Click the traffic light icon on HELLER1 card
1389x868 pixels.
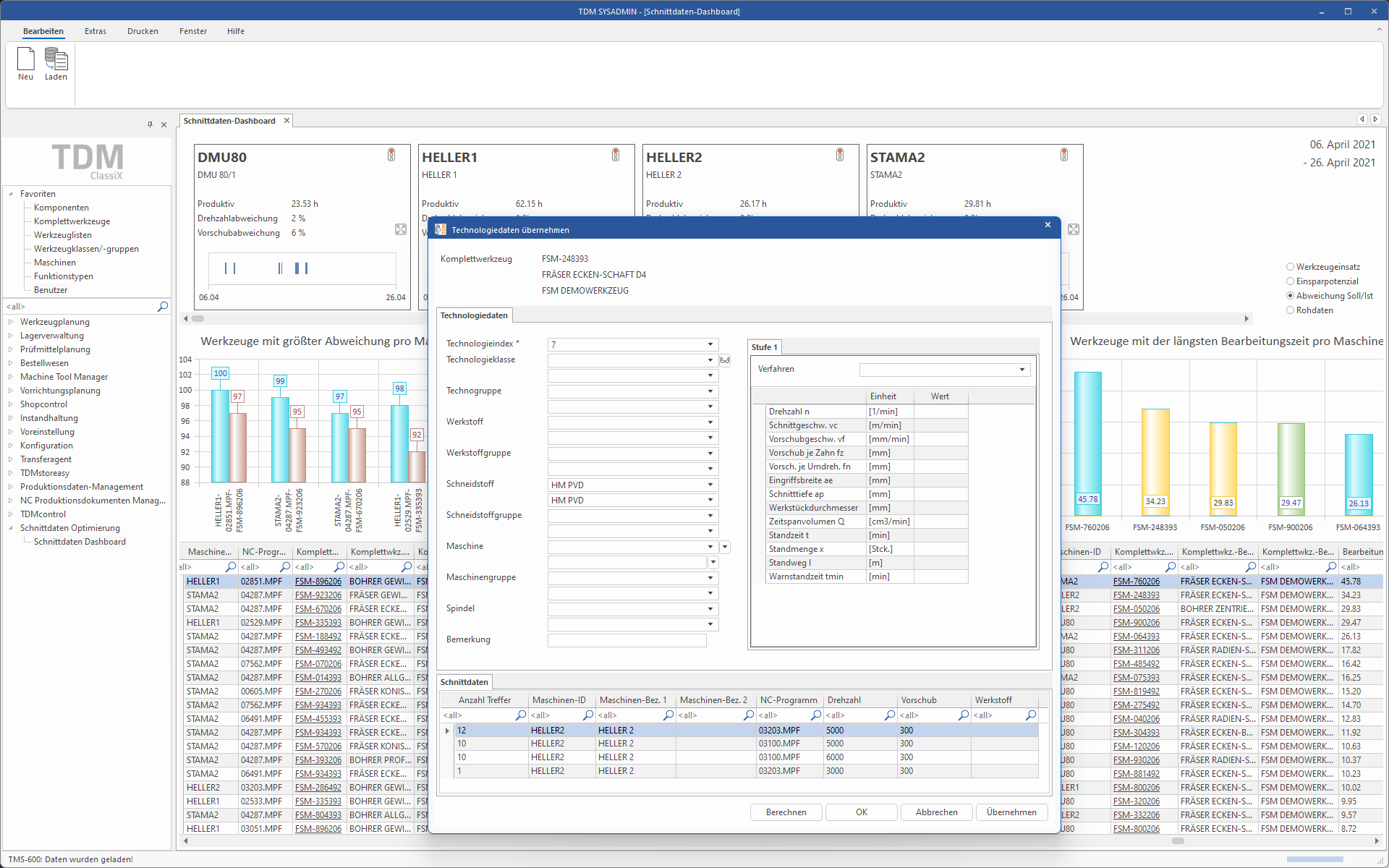tap(616, 155)
